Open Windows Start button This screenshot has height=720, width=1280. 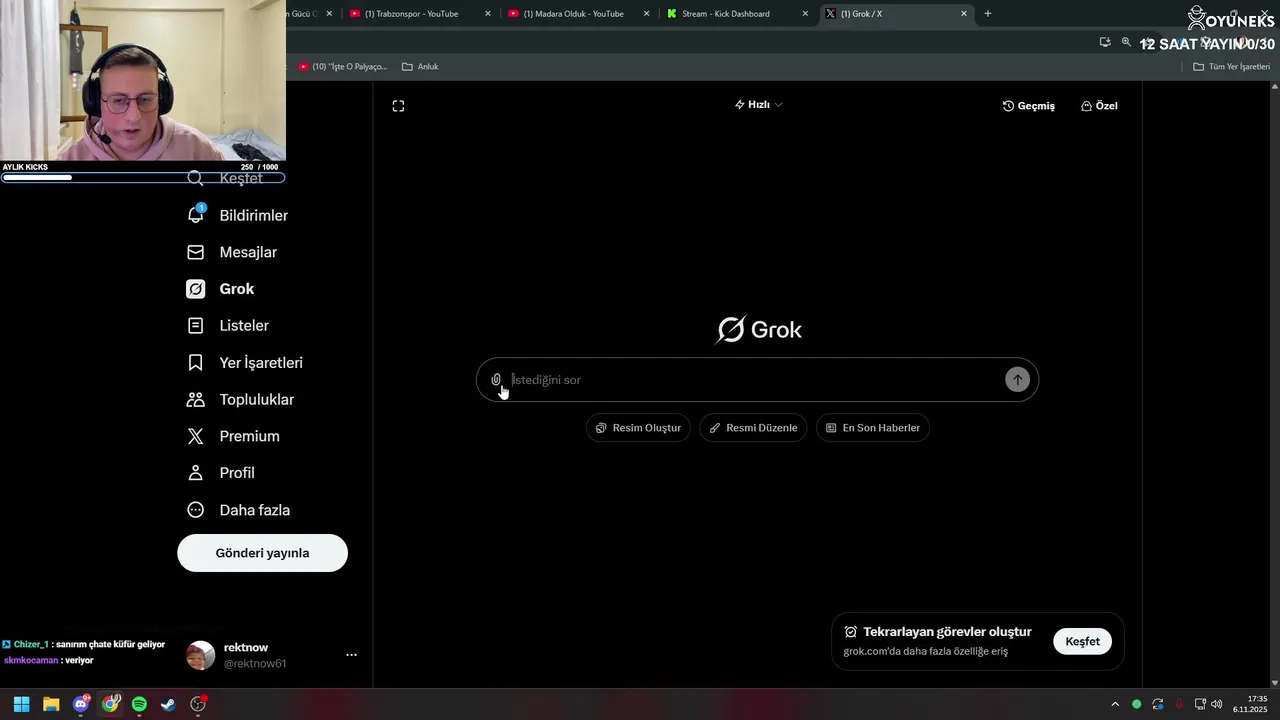(x=21, y=704)
